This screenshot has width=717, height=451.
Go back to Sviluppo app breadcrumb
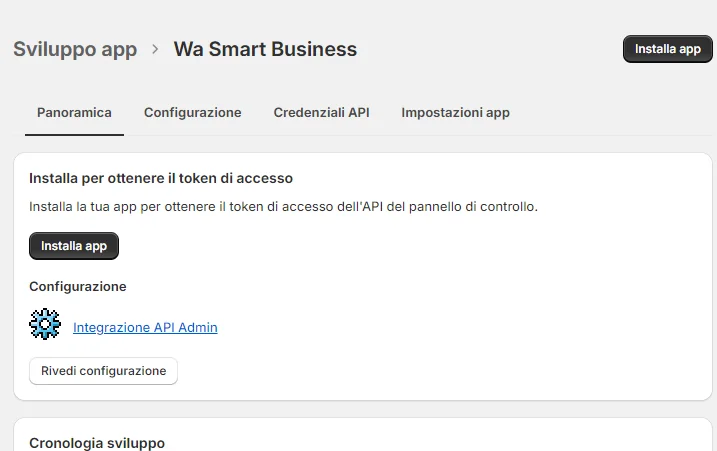pyautogui.click(x=75, y=49)
